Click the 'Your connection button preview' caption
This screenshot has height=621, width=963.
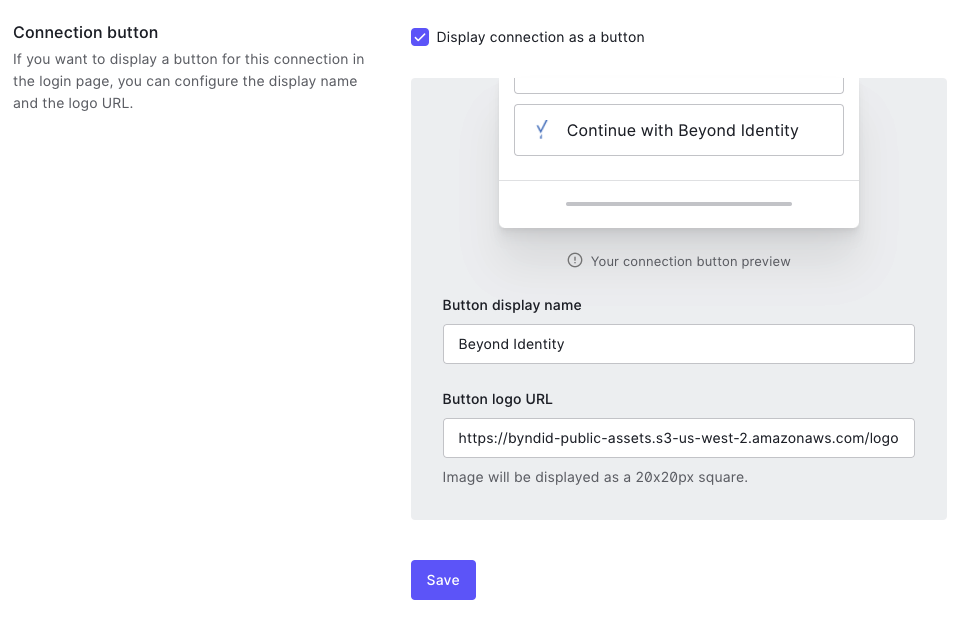(x=690, y=262)
